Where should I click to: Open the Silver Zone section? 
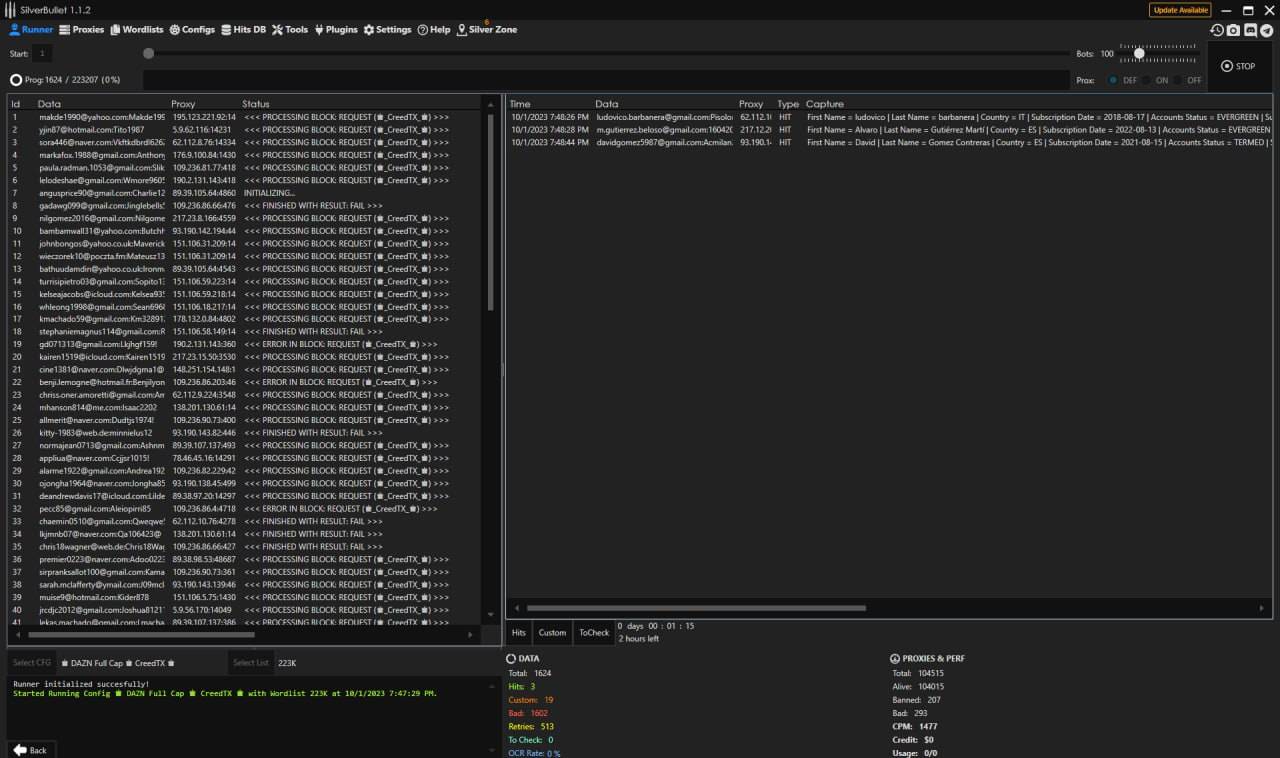click(x=487, y=30)
